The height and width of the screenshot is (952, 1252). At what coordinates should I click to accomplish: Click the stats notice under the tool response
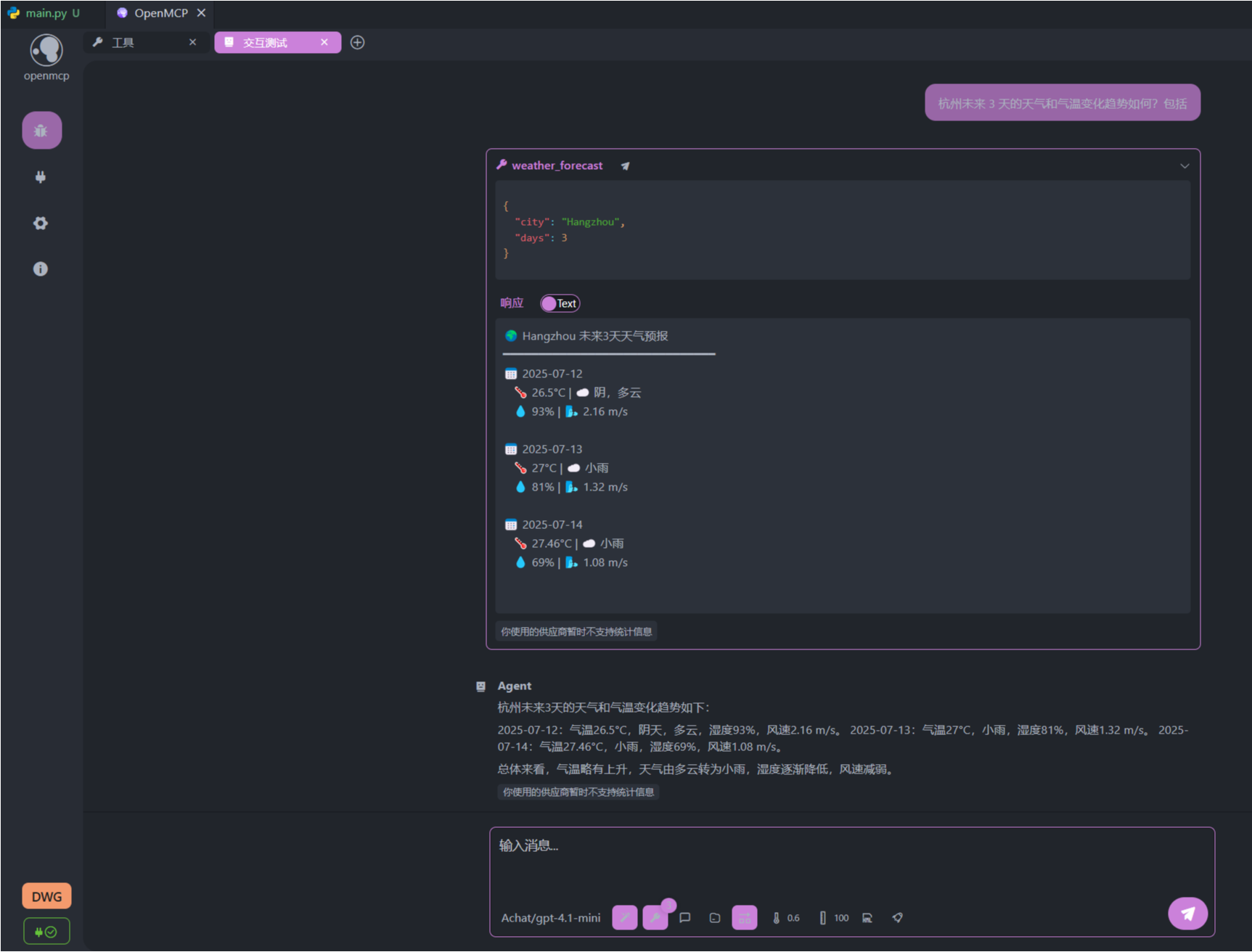click(576, 631)
